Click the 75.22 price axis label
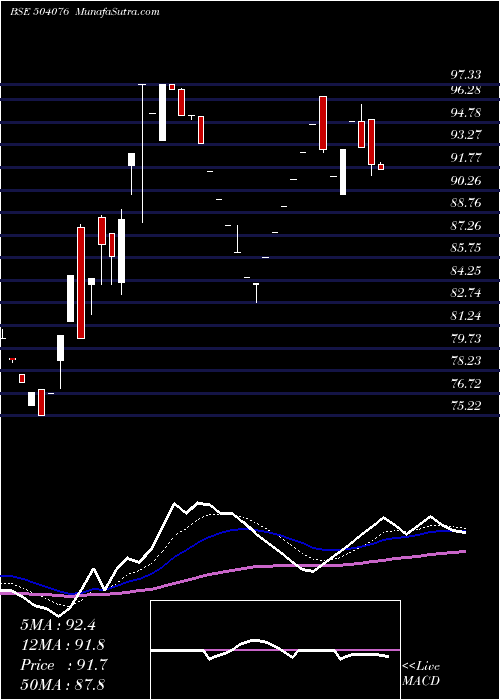The height and width of the screenshot is (700, 500). (x=466, y=406)
